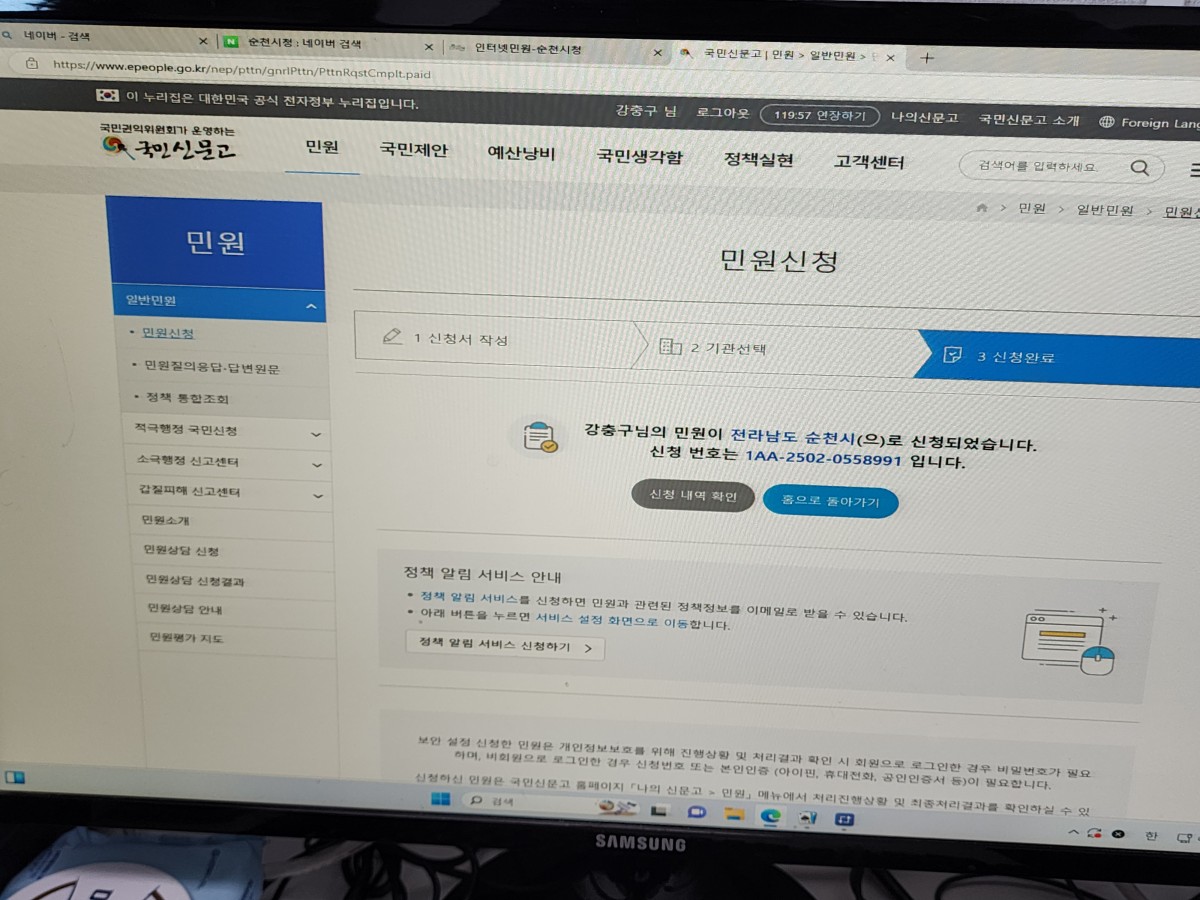Close the 인터넷민원-순천시청 tab
The width and height of the screenshot is (1200, 900).
(x=657, y=52)
